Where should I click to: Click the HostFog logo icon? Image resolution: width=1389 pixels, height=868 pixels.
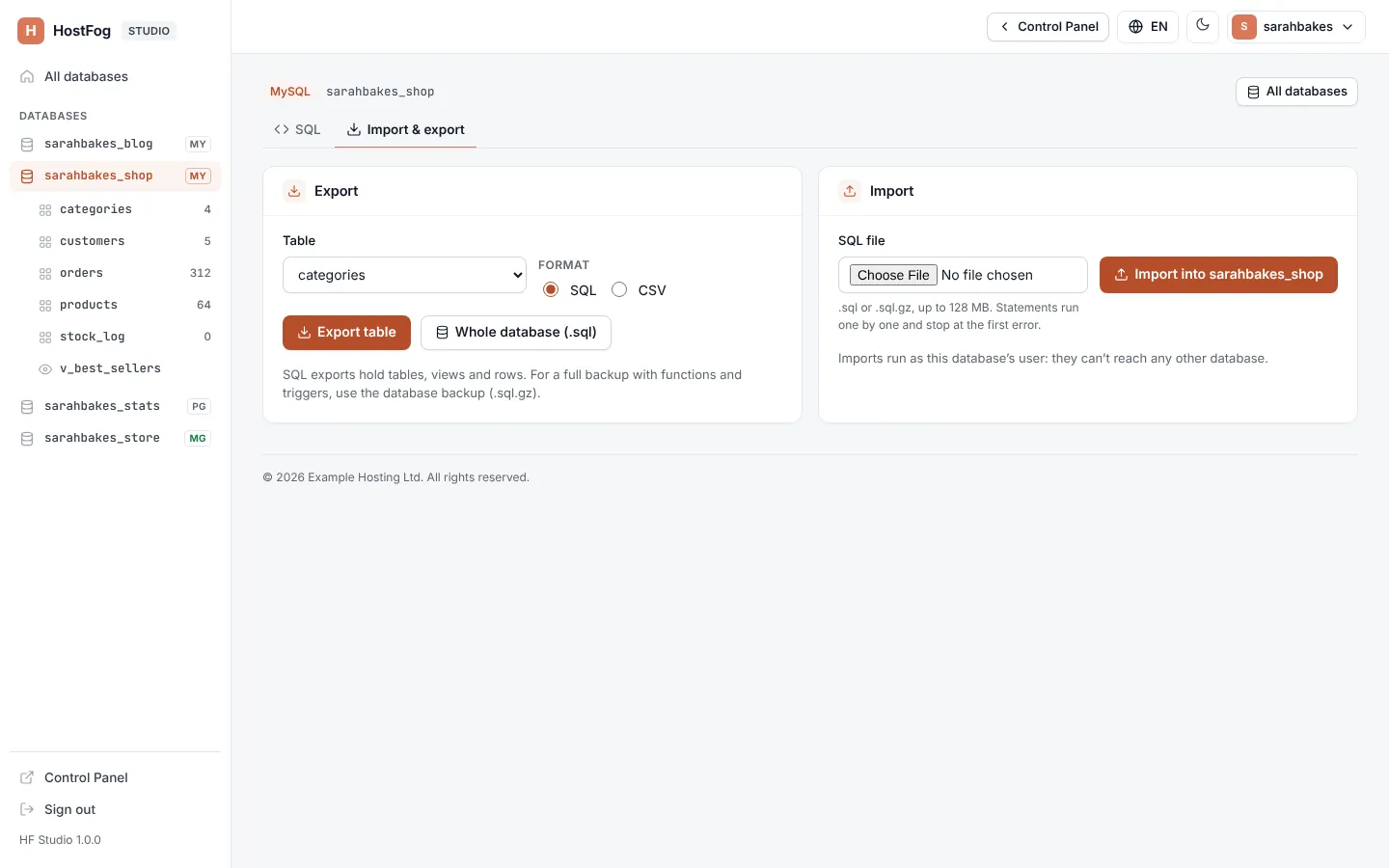31,31
